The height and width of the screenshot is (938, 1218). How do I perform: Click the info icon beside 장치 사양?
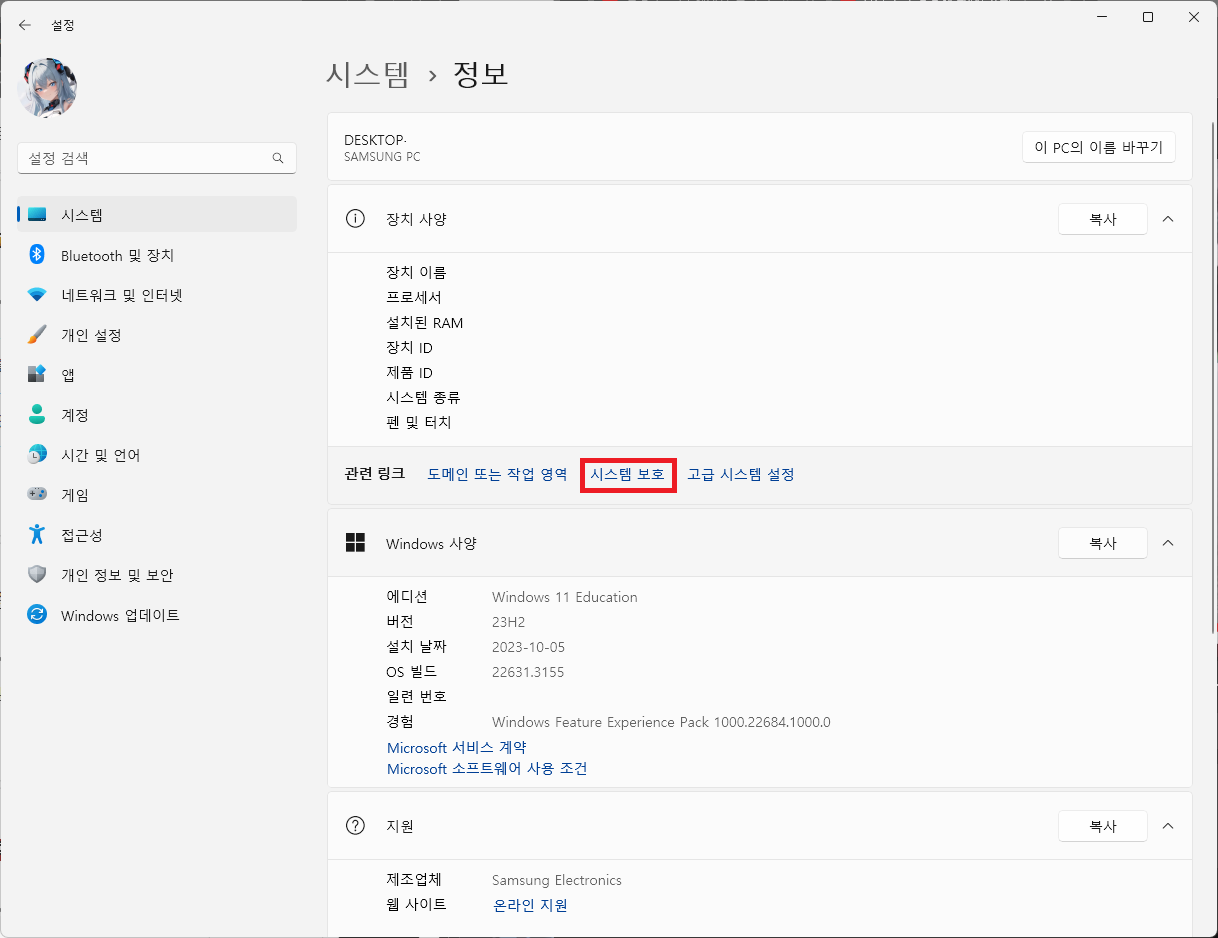(355, 219)
